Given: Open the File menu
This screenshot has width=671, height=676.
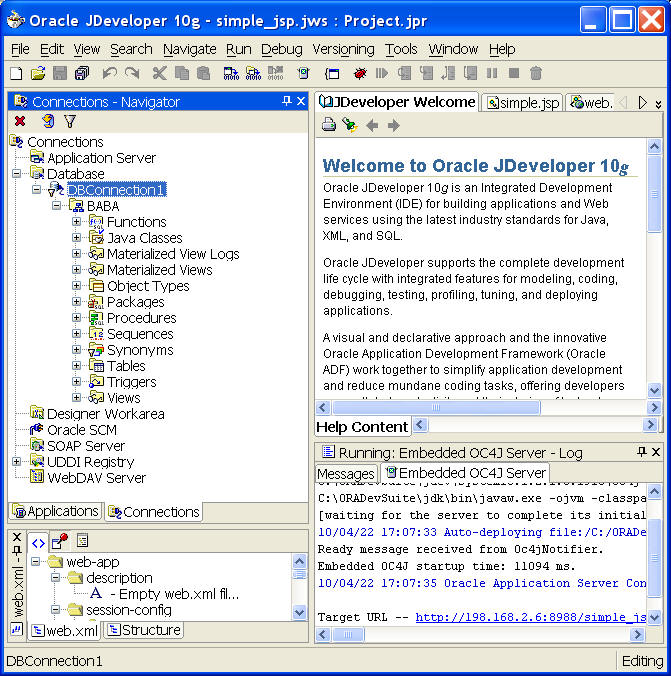Looking at the screenshot, I should [20, 49].
